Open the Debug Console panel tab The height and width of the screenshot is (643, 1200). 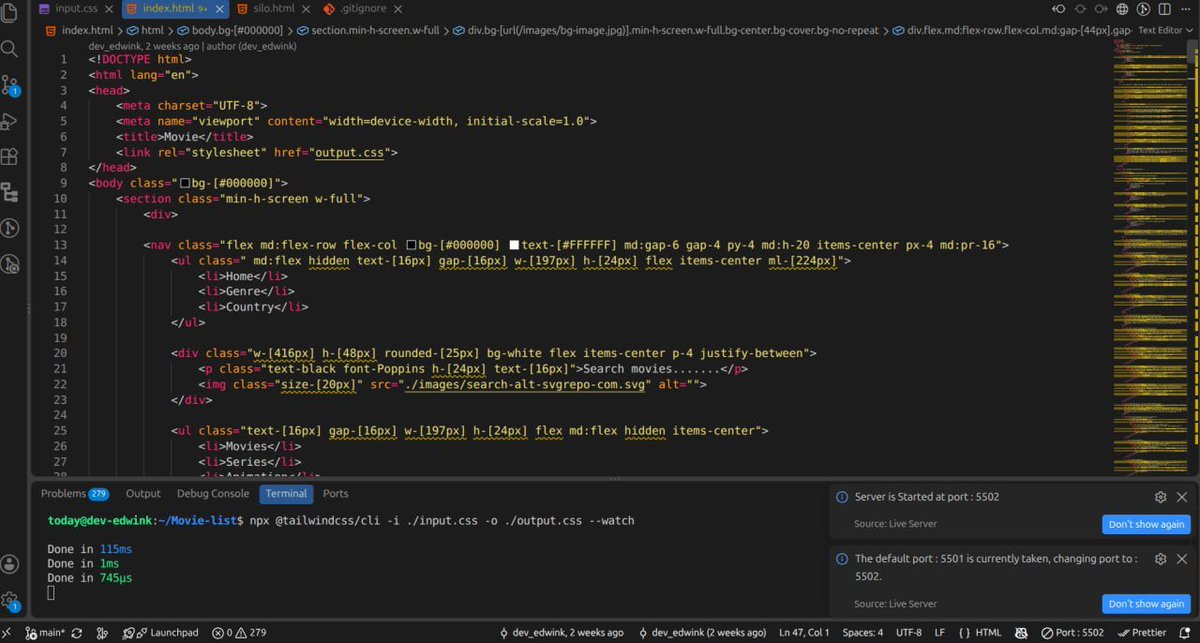tap(213, 494)
